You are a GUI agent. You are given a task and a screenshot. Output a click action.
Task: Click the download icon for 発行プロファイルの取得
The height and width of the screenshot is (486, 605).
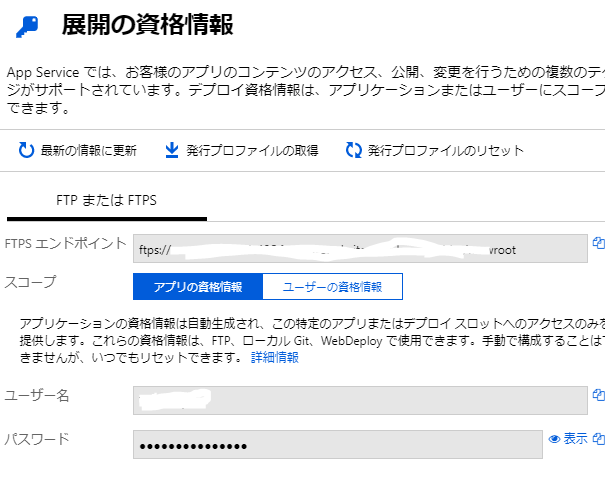[x=172, y=150]
